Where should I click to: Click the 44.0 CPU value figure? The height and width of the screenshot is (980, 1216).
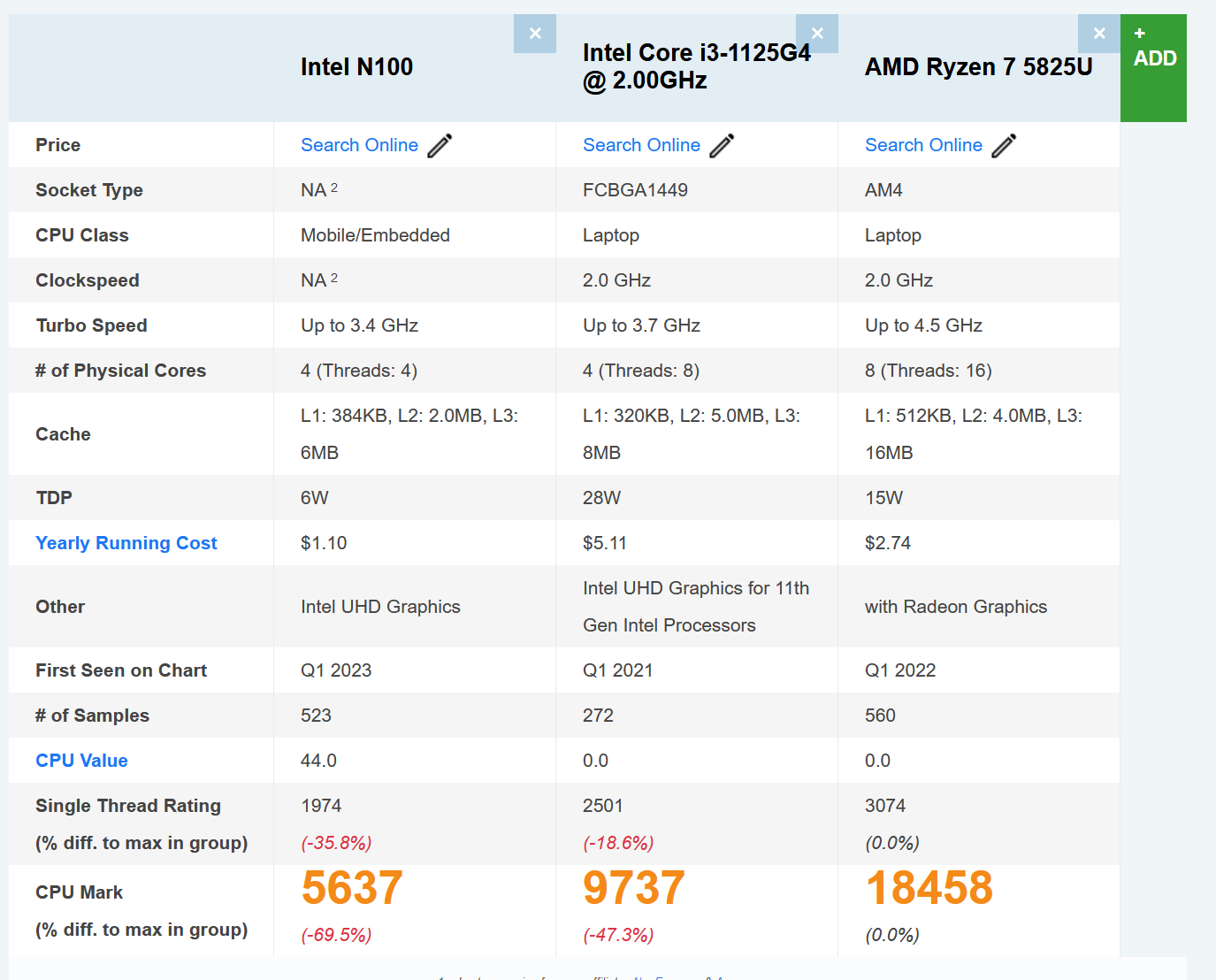tap(318, 761)
